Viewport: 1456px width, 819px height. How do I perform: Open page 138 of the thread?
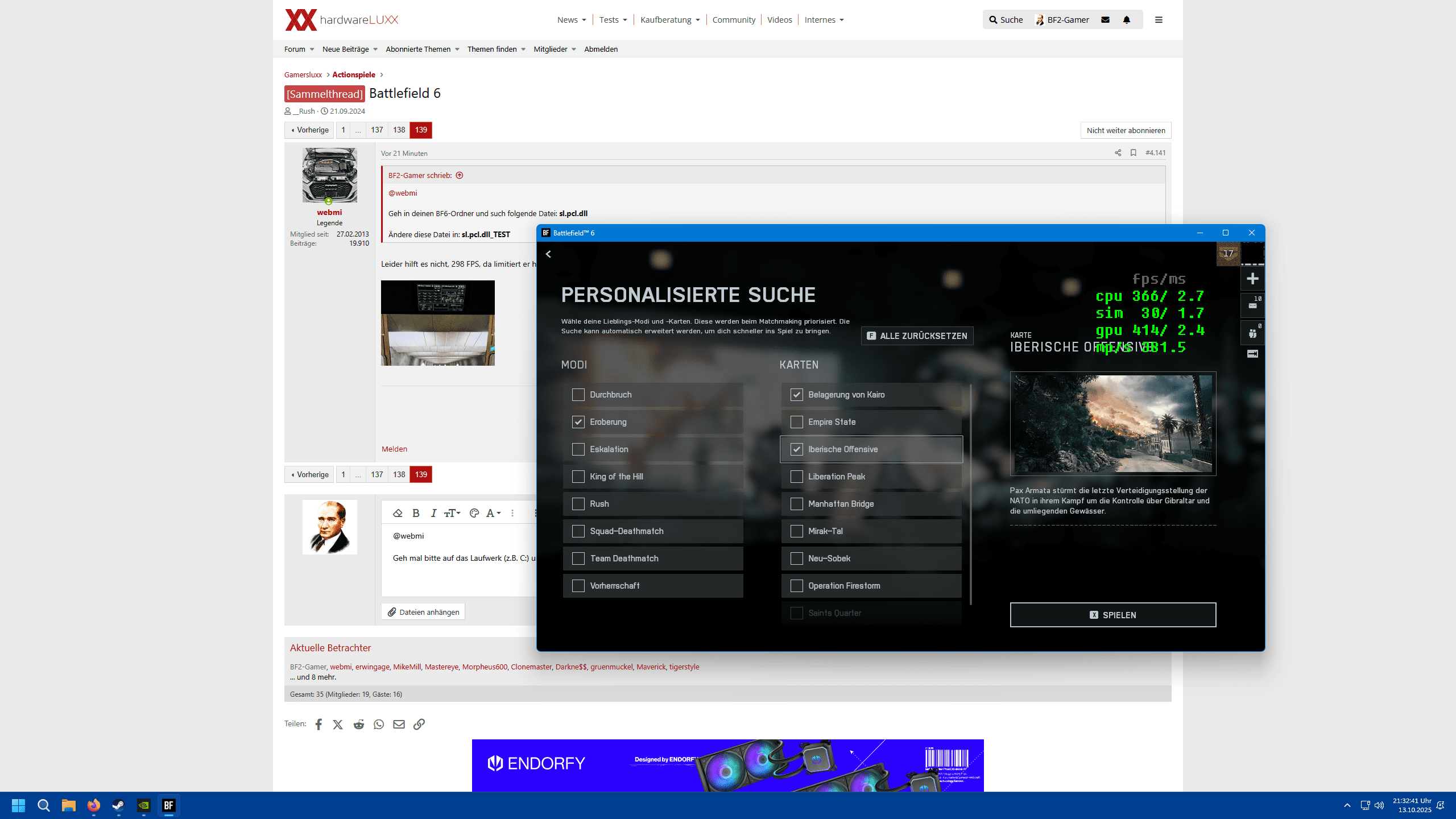399,130
